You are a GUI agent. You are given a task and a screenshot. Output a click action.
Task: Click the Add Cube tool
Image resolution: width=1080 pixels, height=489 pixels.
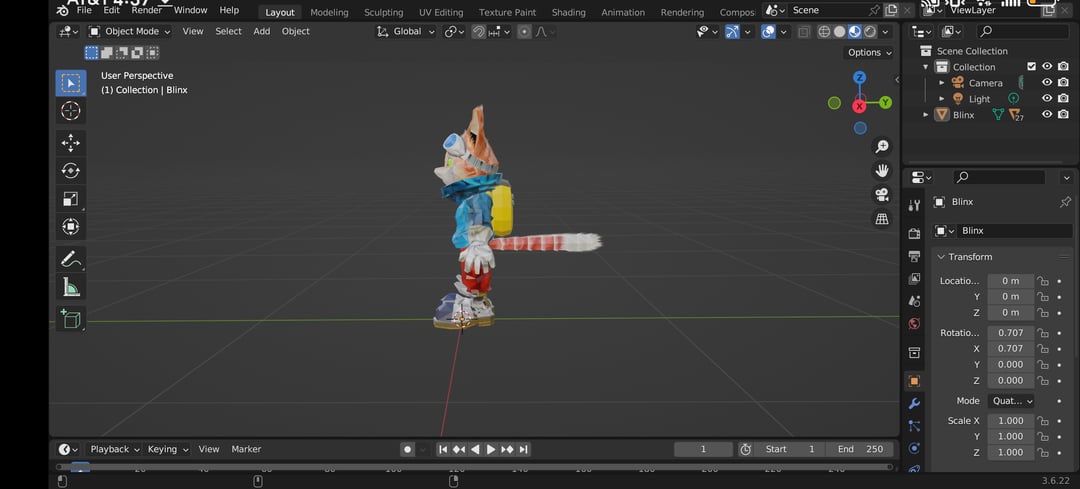(x=70, y=319)
